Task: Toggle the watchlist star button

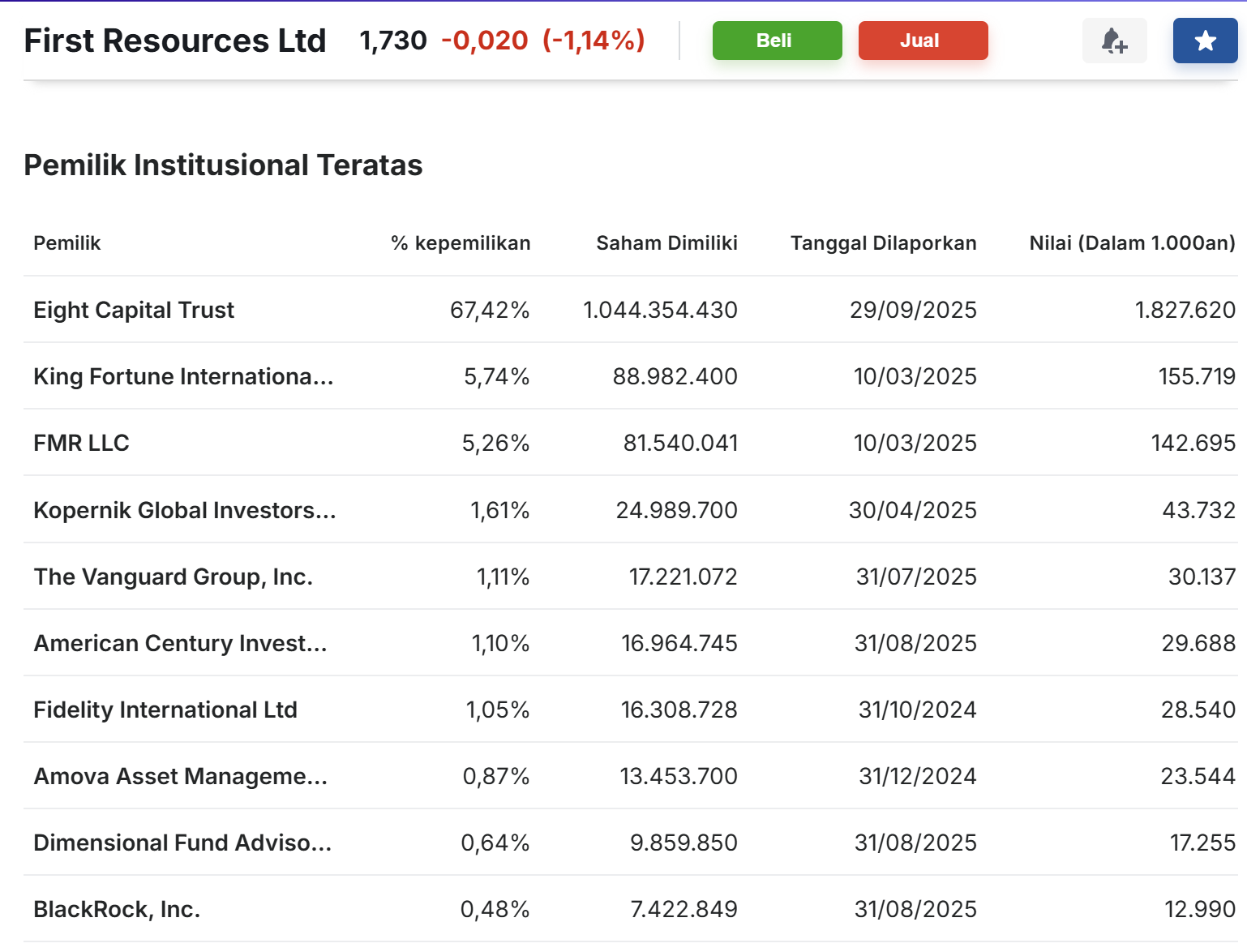Action: (x=1205, y=41)
